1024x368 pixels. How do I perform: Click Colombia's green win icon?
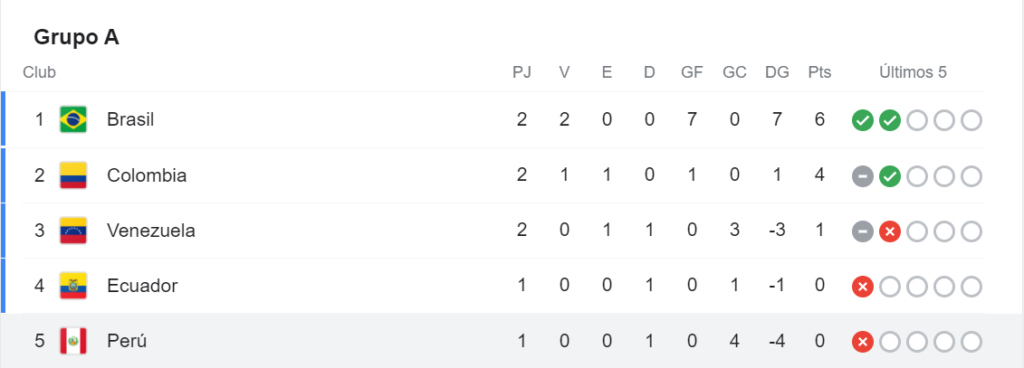click(x=889, y=176)
